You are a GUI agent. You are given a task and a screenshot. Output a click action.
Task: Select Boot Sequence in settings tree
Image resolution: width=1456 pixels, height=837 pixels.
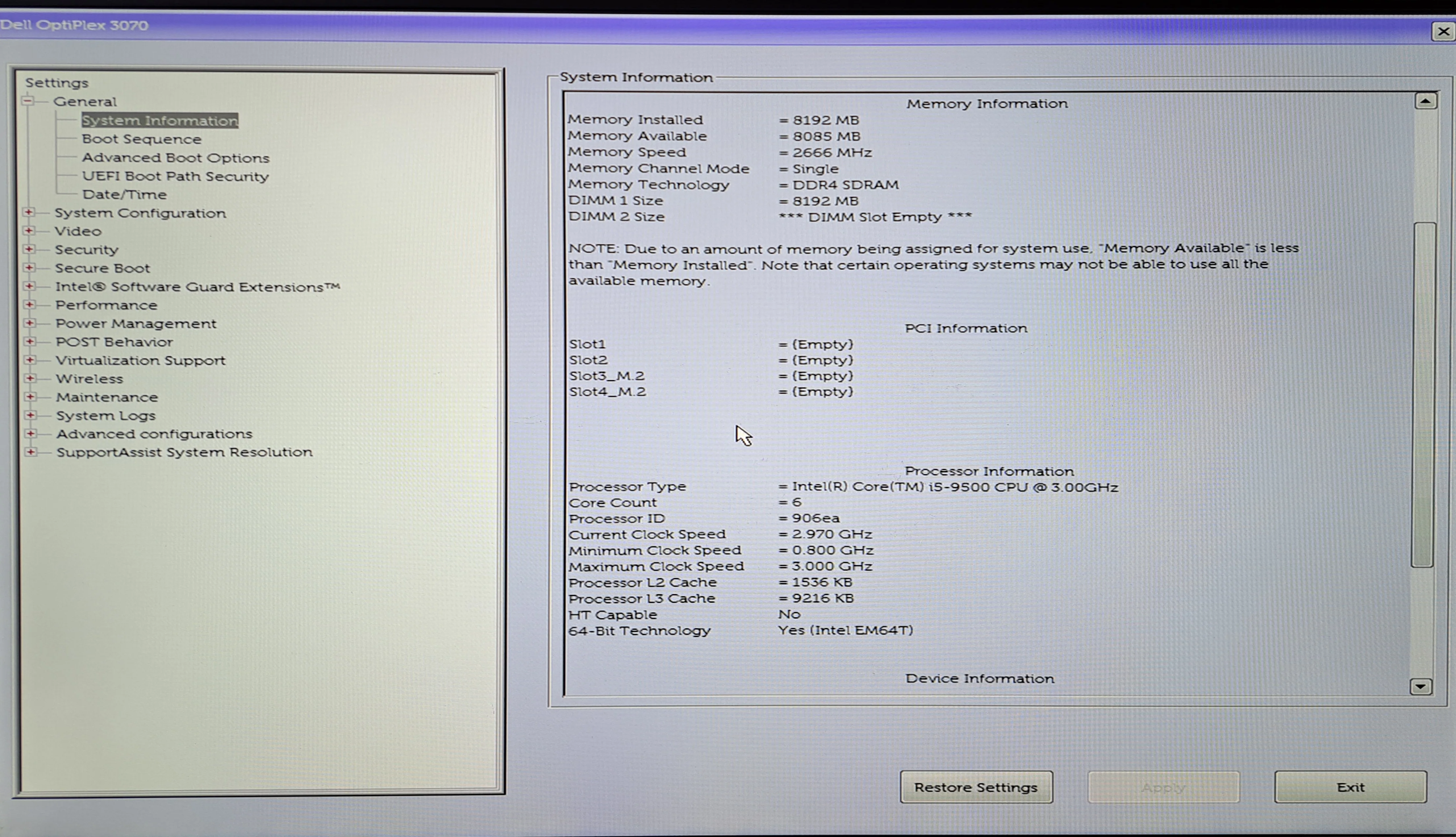click(141, 139)
